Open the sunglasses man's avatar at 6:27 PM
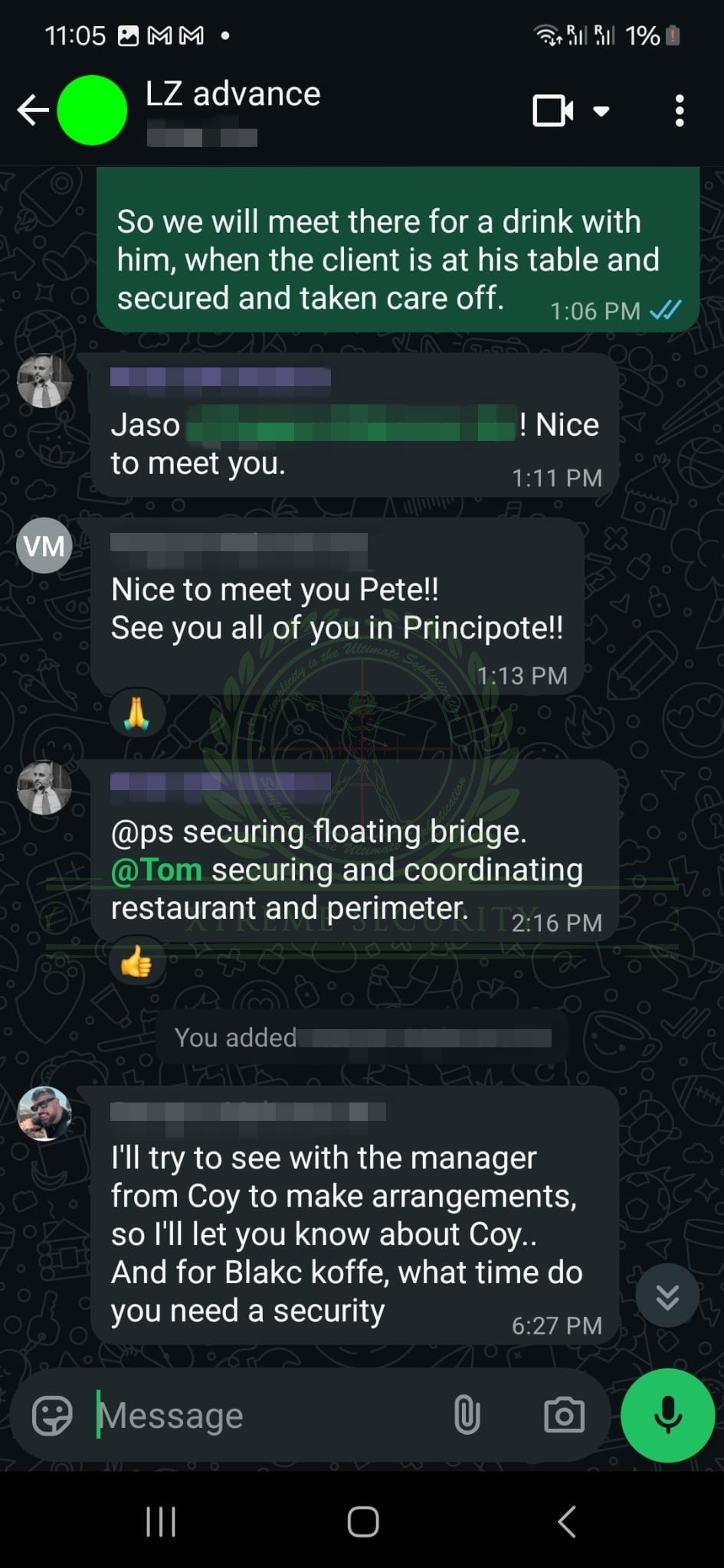The image size is (724, 1568). (x=44, y=1114)
